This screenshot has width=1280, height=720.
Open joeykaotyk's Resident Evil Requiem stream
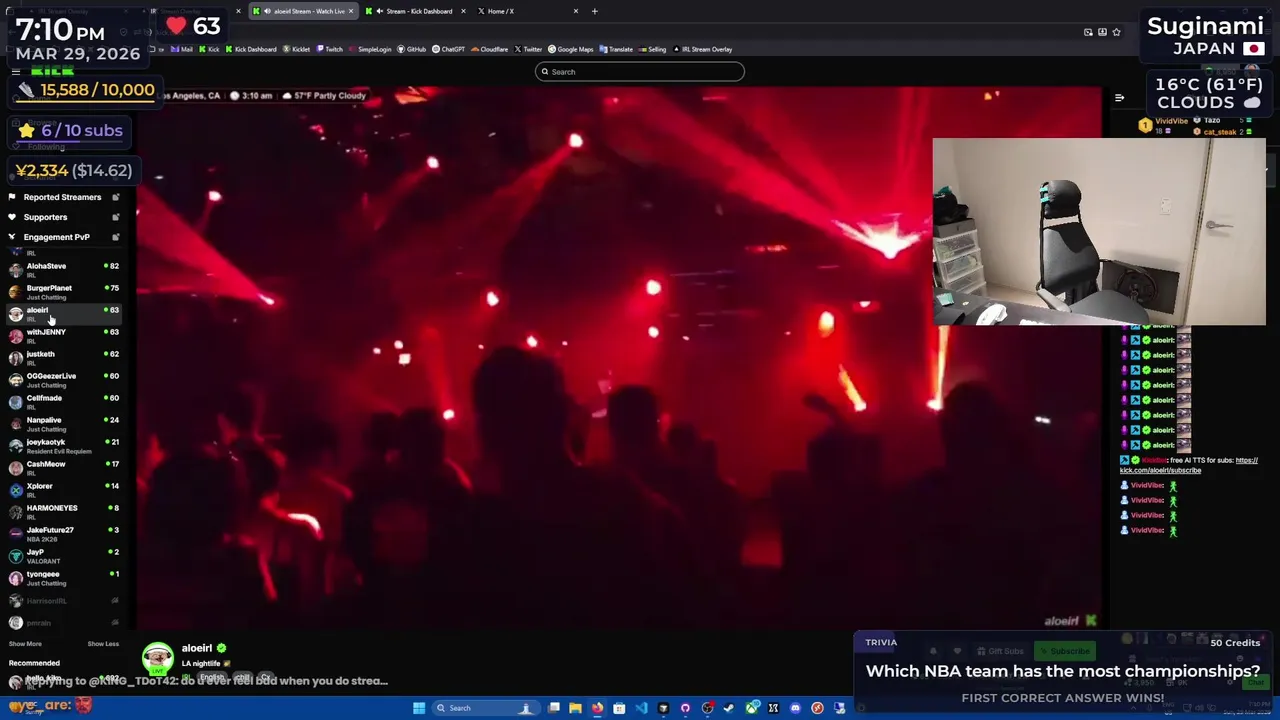pyautogui.click(x=63, y=445)
